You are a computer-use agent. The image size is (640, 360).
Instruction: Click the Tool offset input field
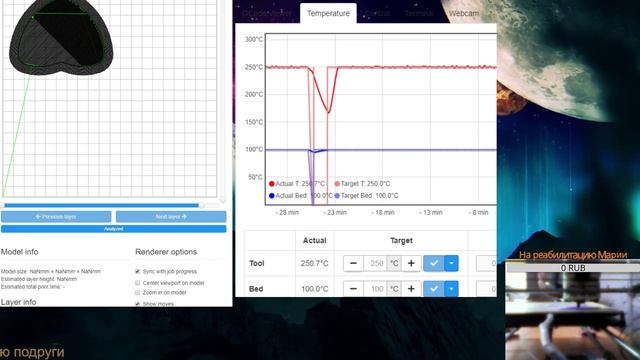[x=486, y=263]
